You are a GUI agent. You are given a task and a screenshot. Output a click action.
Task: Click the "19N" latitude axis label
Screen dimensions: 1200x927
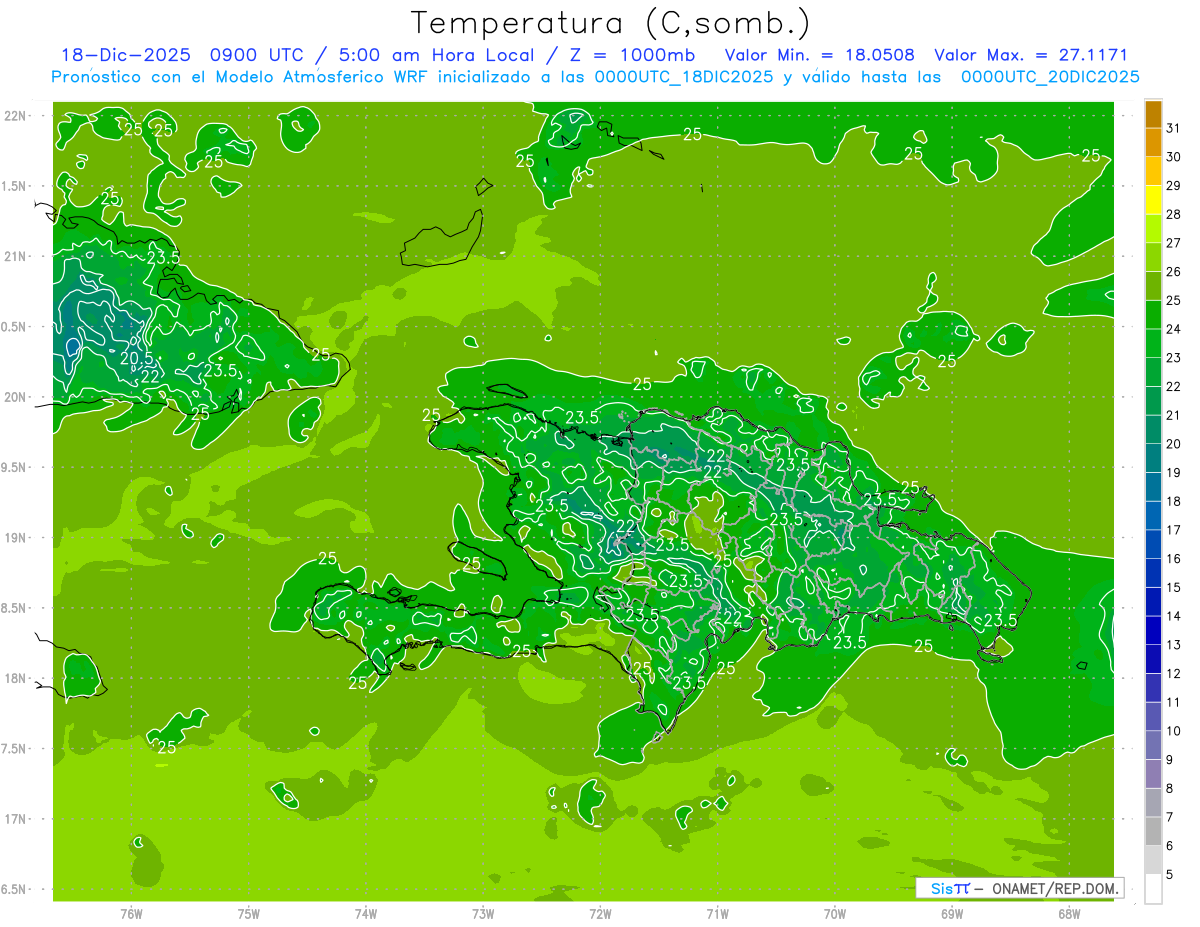click(17, 538)
